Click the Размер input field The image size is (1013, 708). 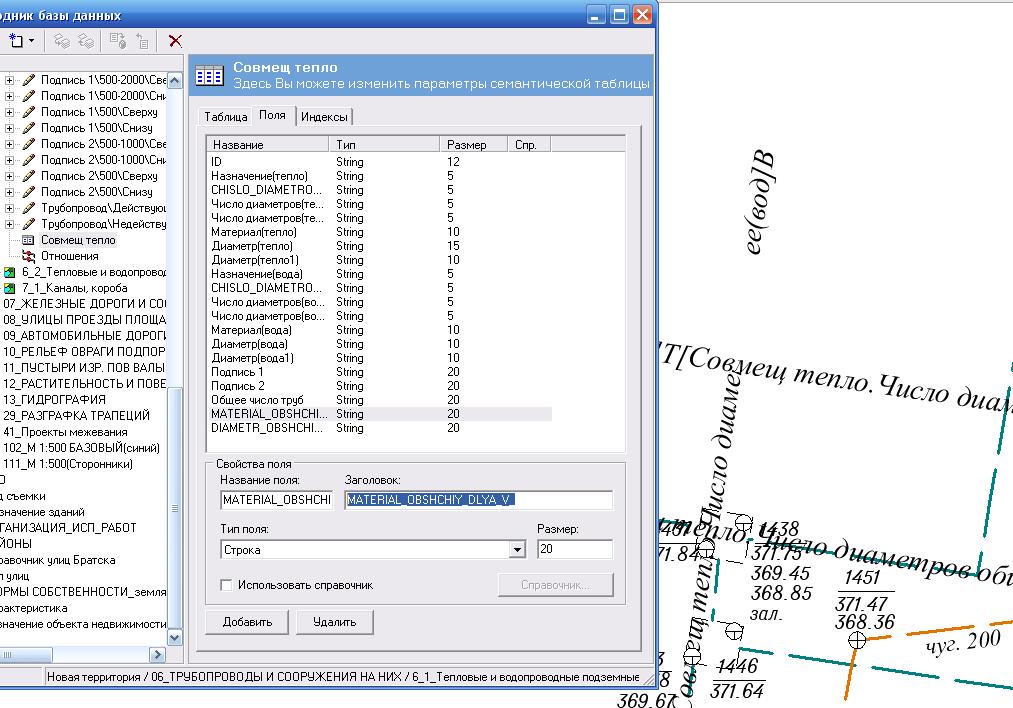[574, 549]
